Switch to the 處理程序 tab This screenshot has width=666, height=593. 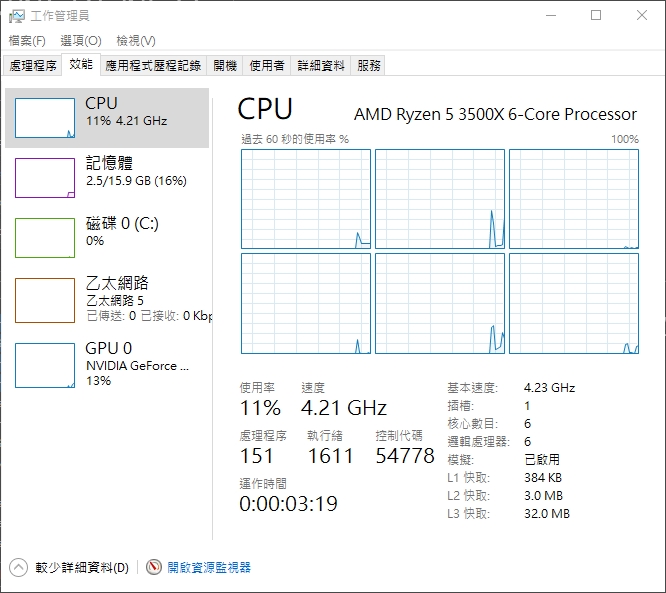(33, 65)
